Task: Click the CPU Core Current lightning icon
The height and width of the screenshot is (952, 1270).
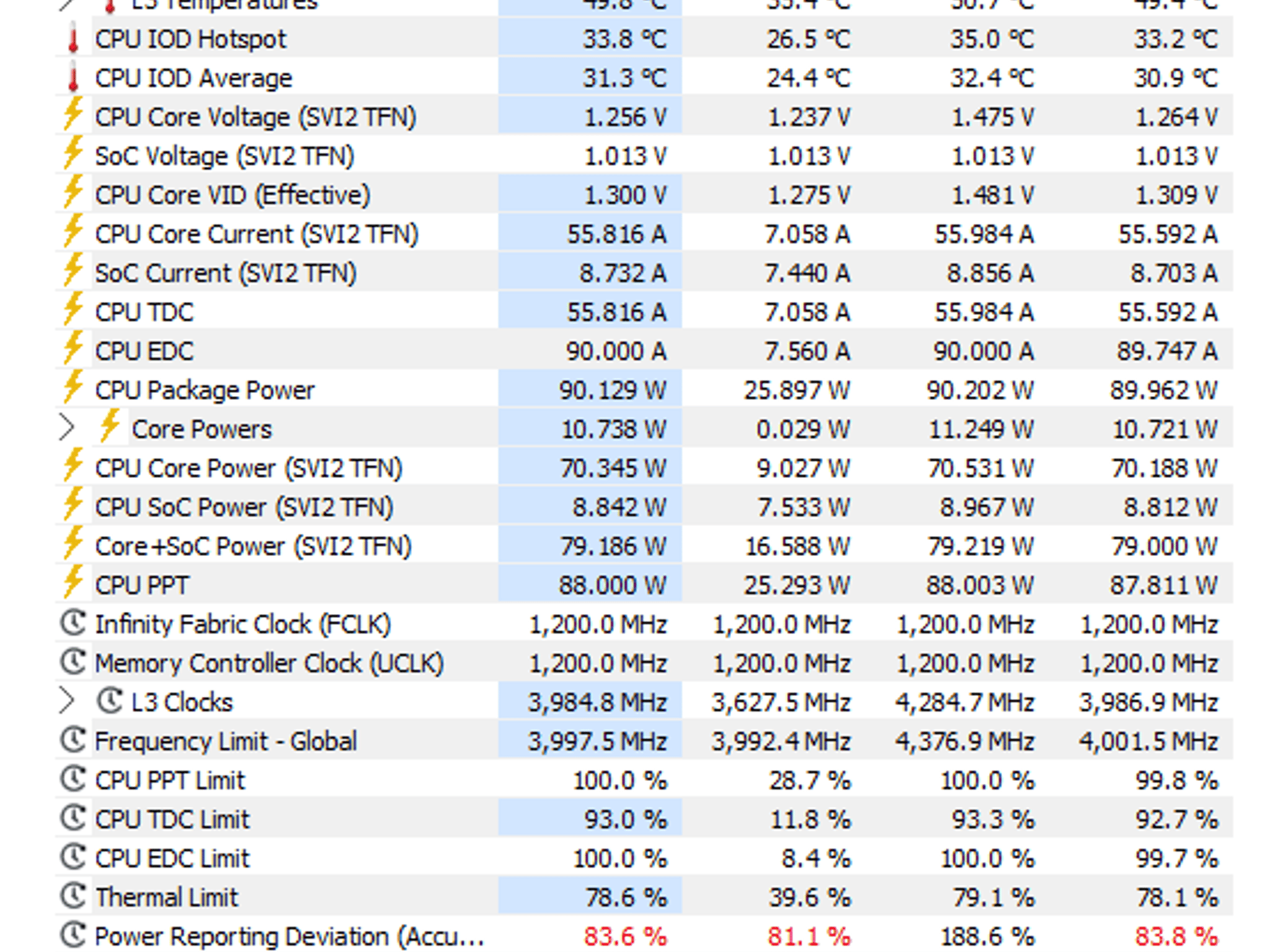Action: pos(73,232)
